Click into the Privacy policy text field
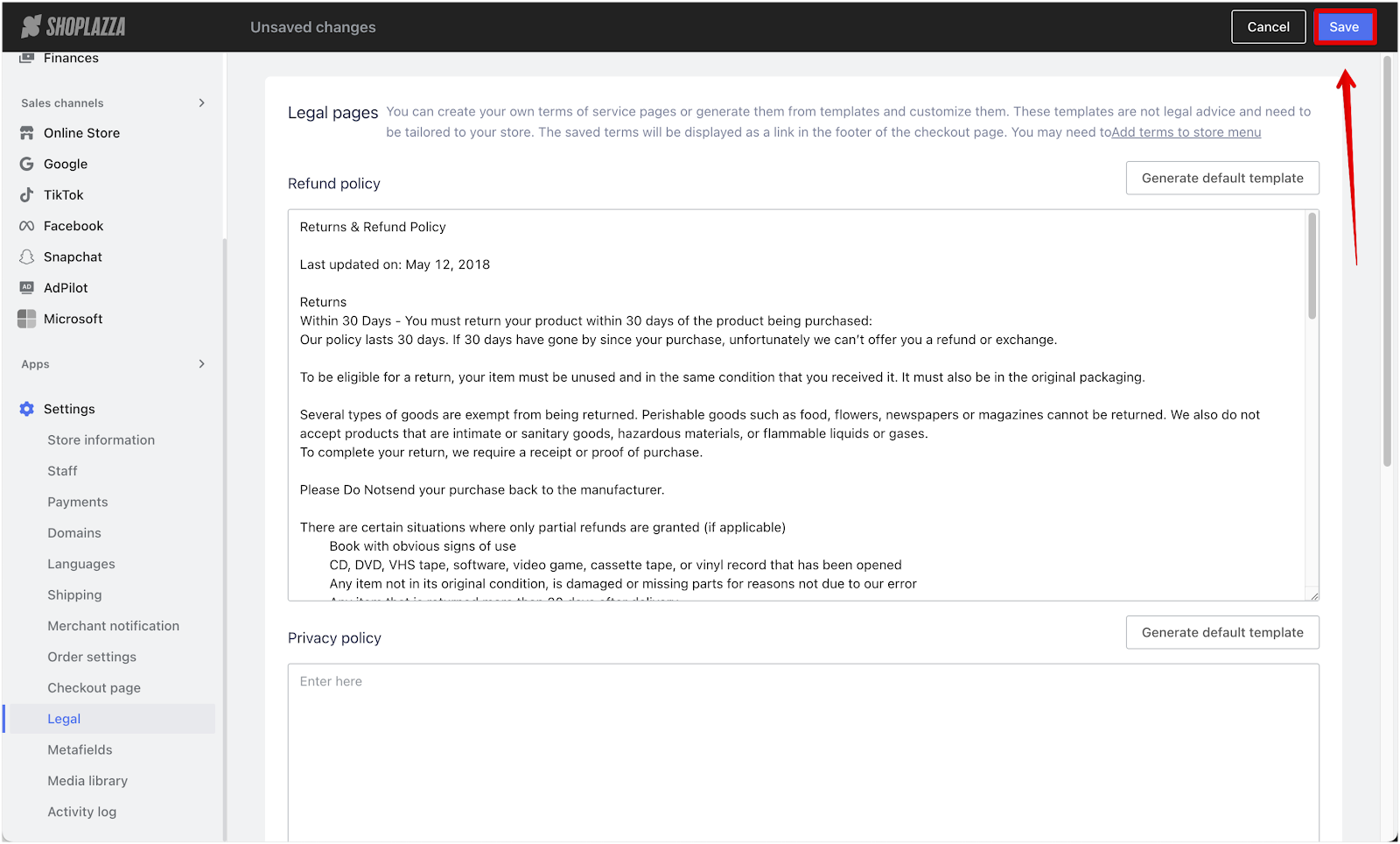The image size is (1400, 844). tap(803, 753)
